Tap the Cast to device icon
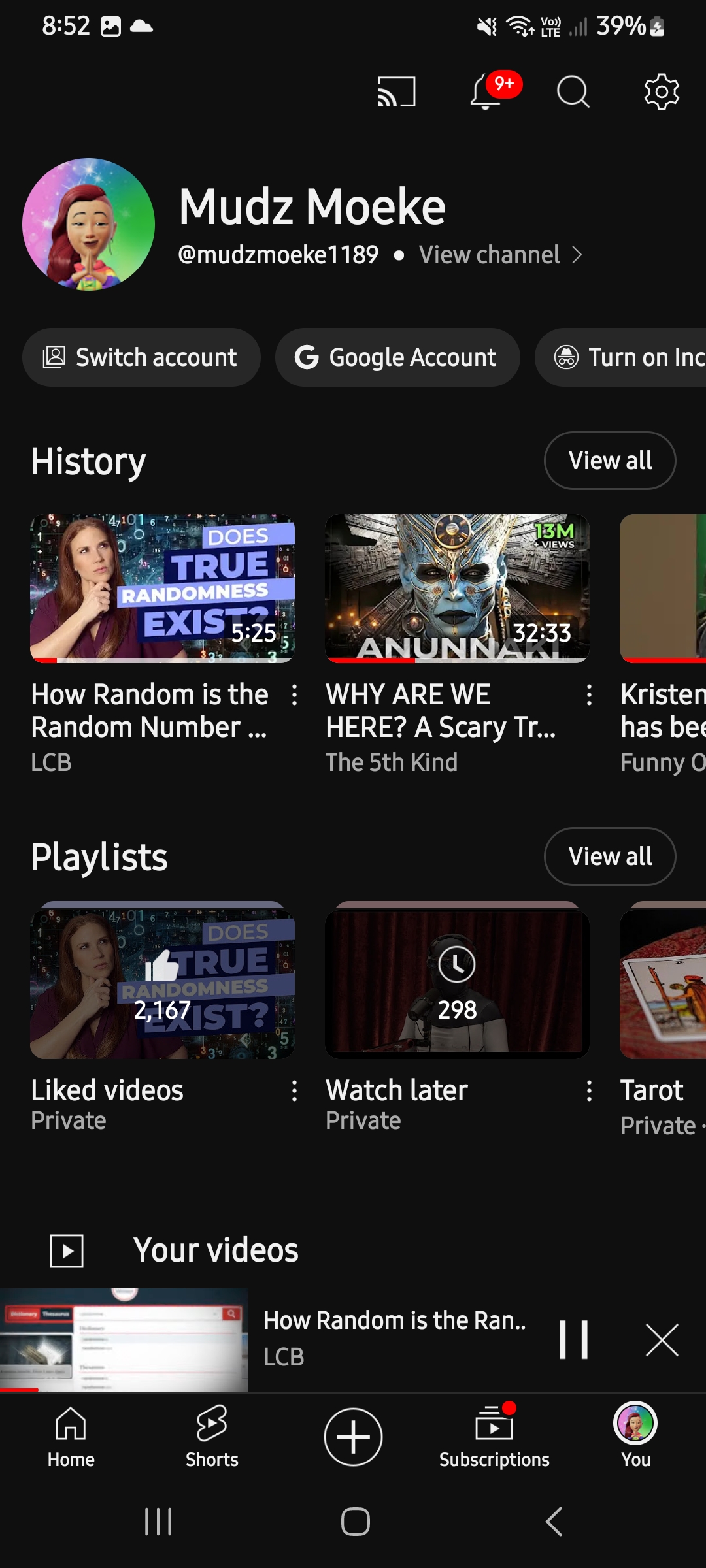Image resolution: width=706 pixels, height=1568 pixels. click(396, 91)
